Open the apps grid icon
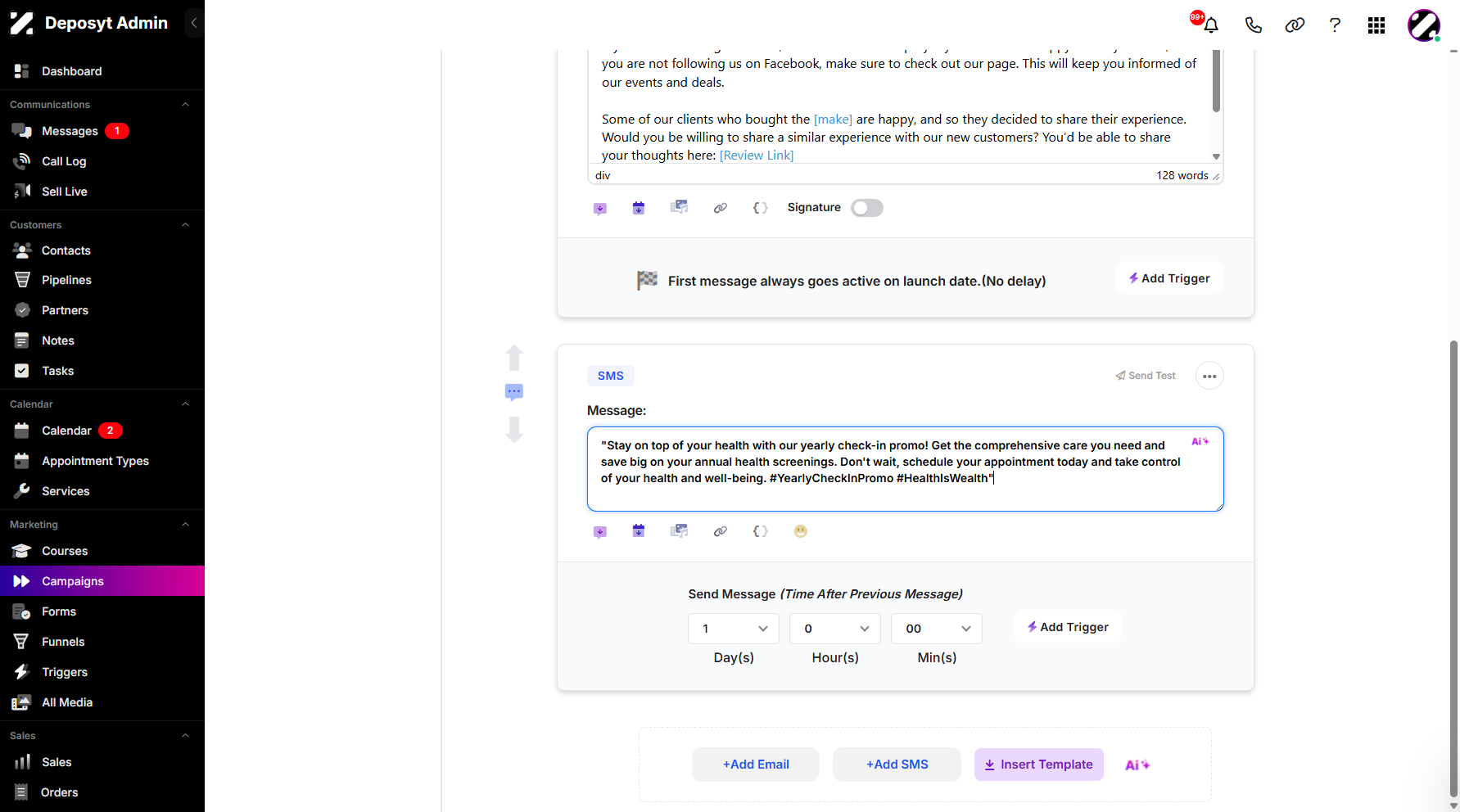 [1376, 25]
